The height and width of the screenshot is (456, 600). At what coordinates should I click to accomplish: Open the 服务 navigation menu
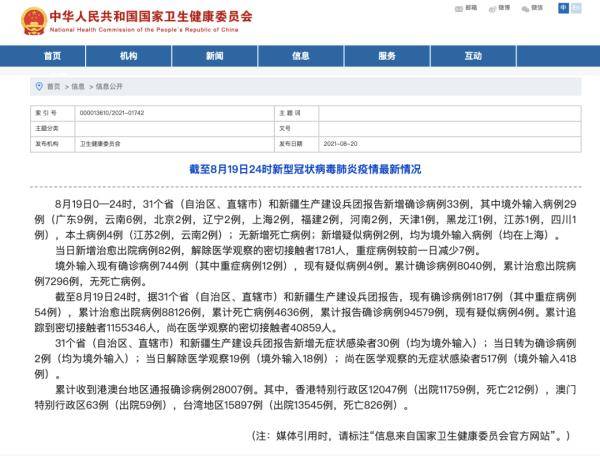386,55
